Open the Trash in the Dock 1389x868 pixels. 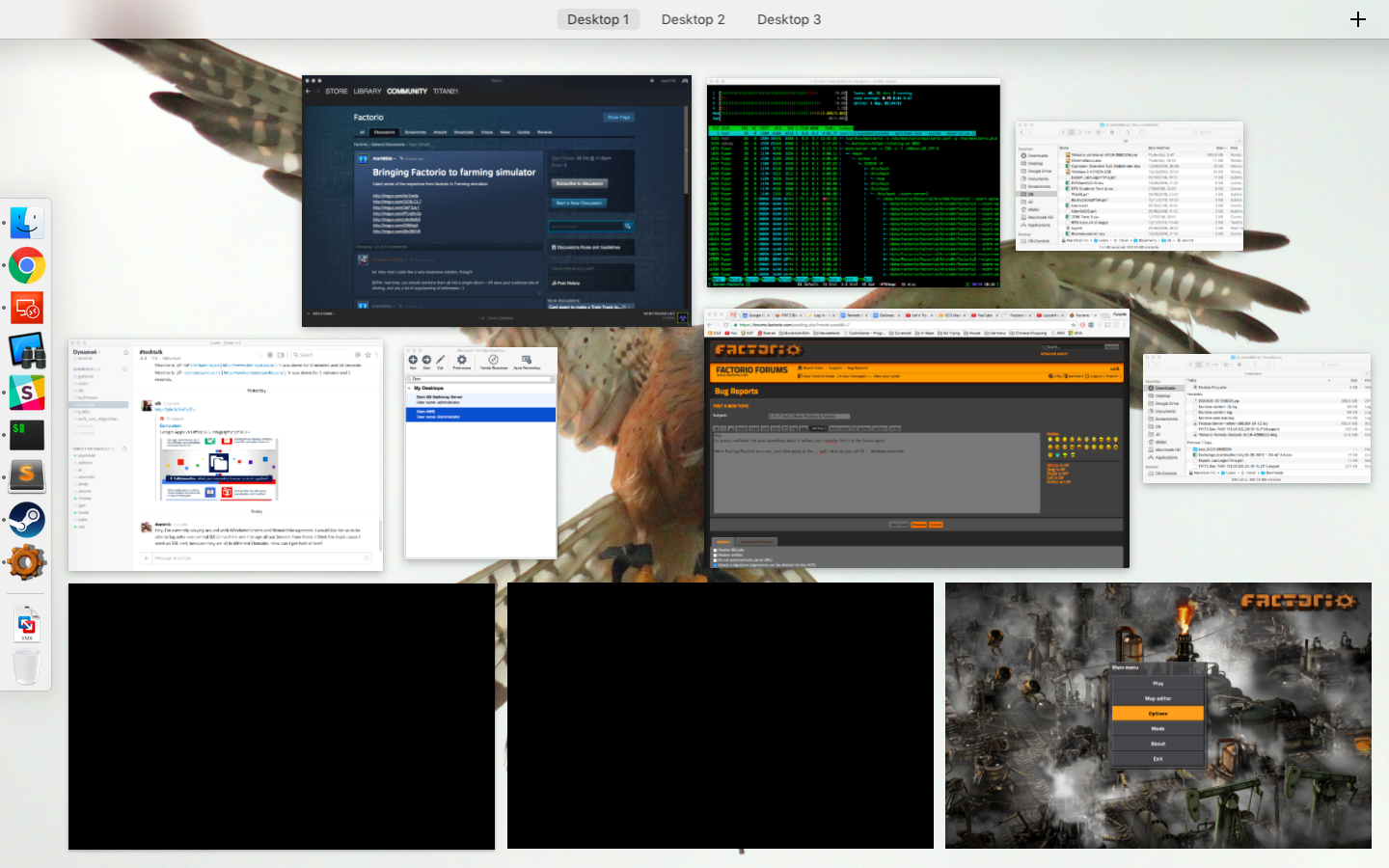click(x=27, y=666)
